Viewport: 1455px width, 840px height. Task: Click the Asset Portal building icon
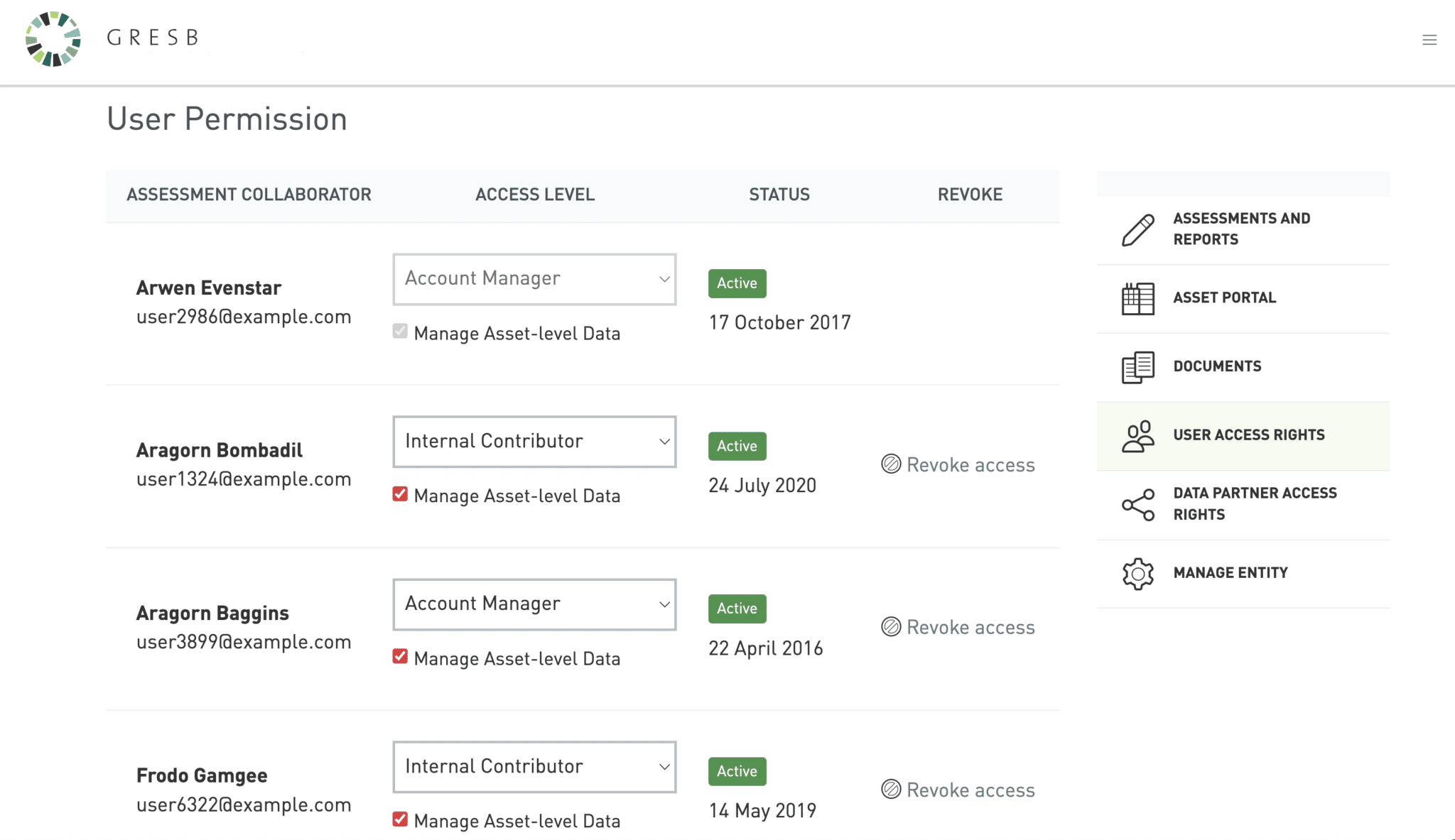pos(1137,298)
